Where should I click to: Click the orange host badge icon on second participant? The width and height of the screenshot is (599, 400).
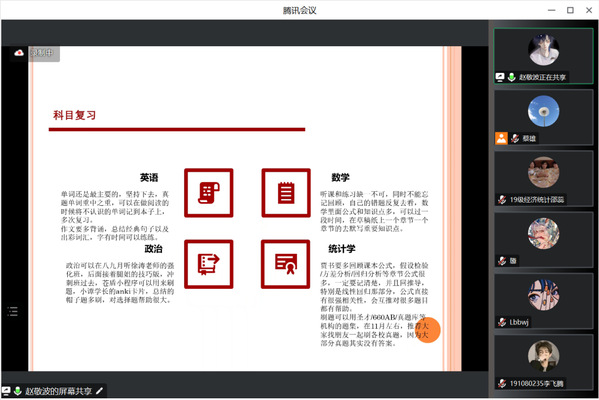tap(501, 138)
